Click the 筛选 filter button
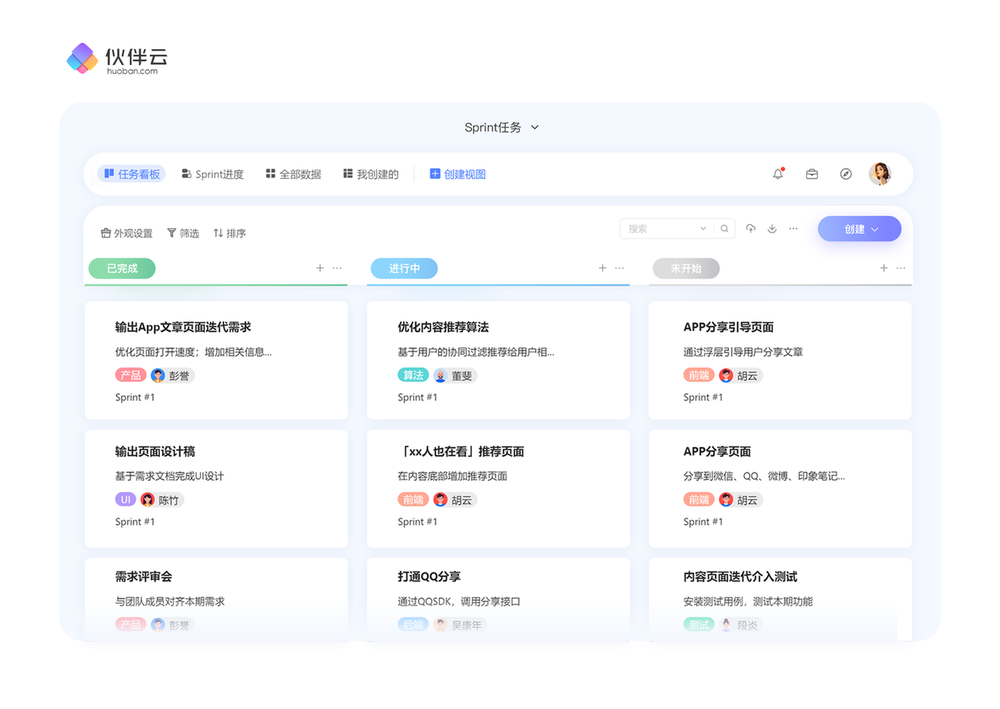Image resolution: width=1000 pixels, height=709 pixels. [x=182, y=233]
